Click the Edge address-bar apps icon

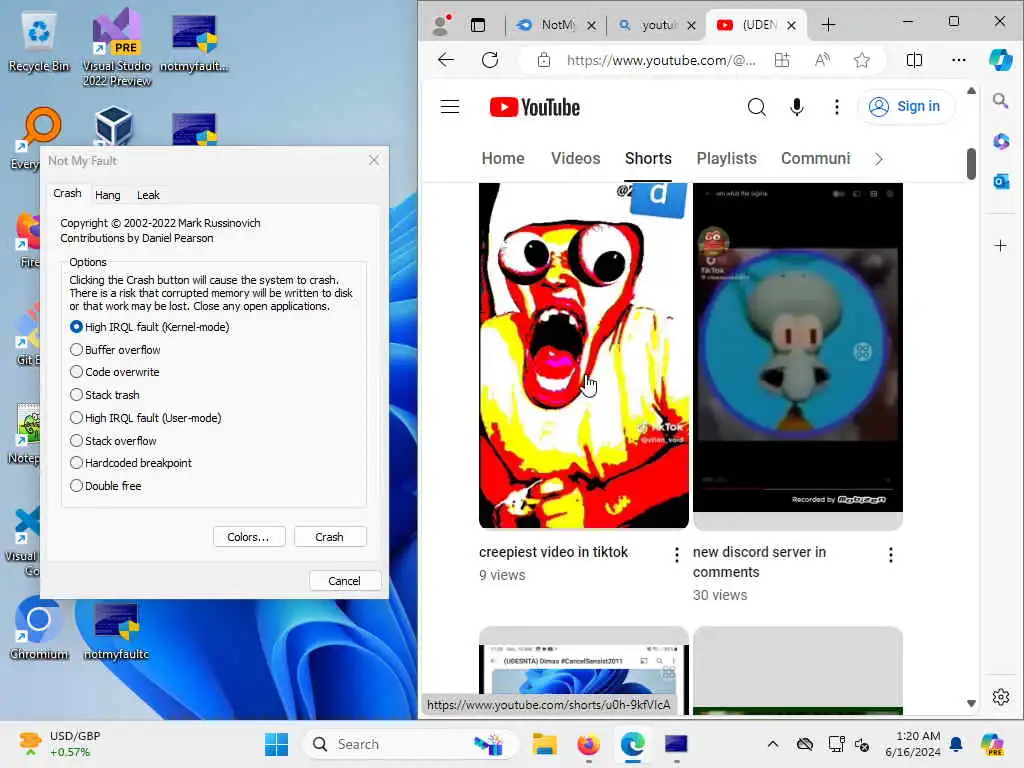pos(782,60)
